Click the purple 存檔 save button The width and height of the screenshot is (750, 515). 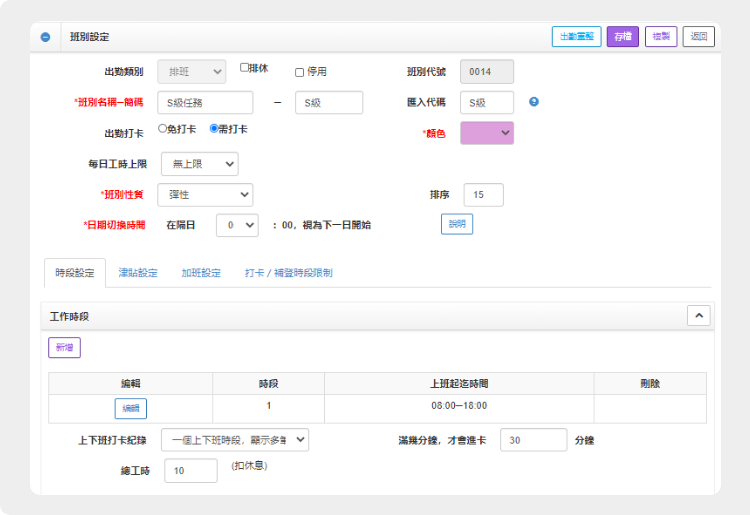tap(623, 36)
